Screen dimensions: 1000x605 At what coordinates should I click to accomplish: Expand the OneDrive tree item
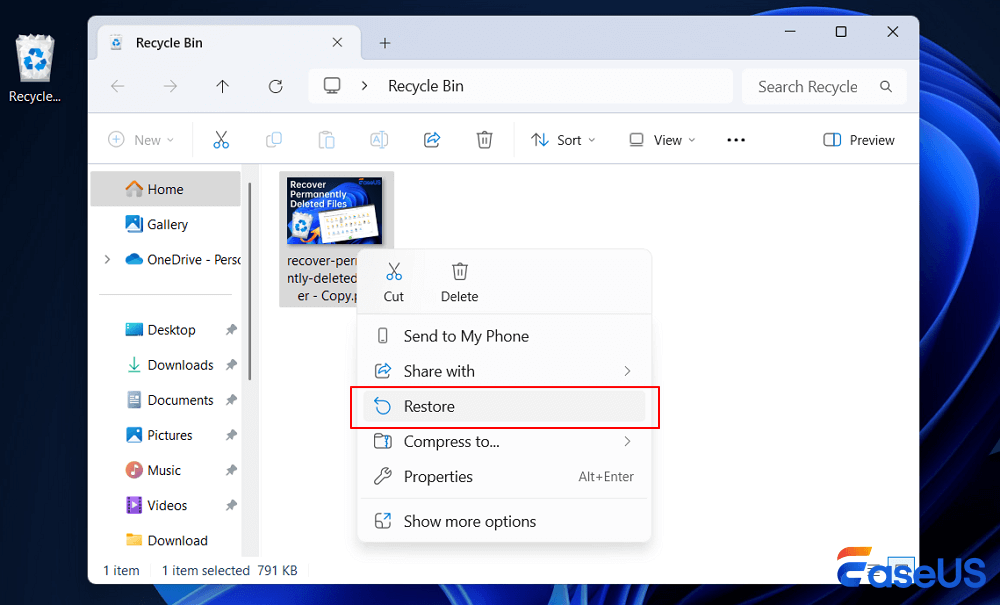(x=107, y=258)
